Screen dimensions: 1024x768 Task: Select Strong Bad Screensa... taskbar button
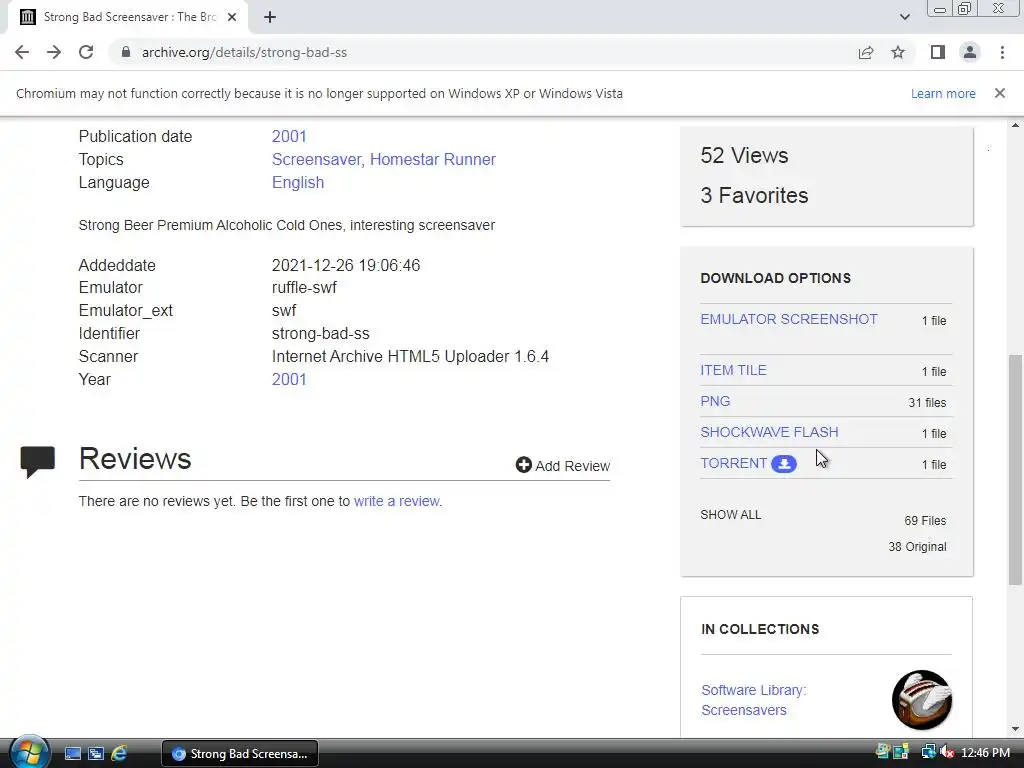(240, 754)
